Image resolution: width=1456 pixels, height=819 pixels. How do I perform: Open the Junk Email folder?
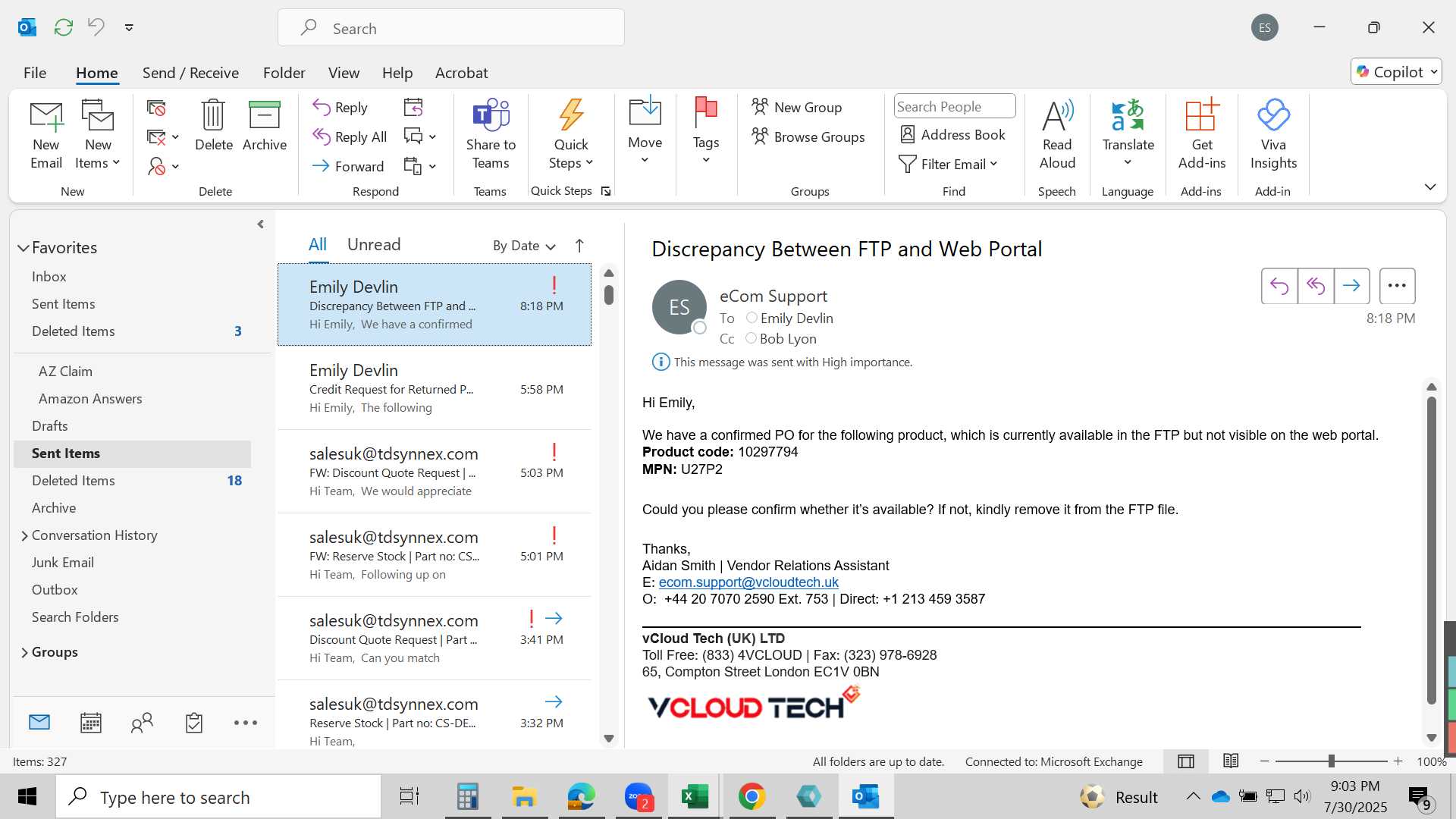(63, 563)
